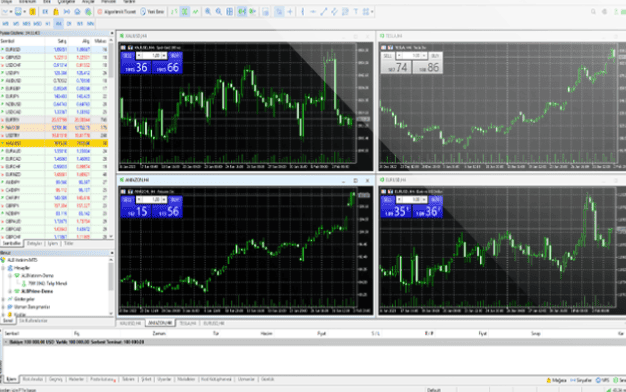This screenshot has height=392, width=626.
Task: Select the USDTRY row in Market Watch
Action: click(54, 135)
